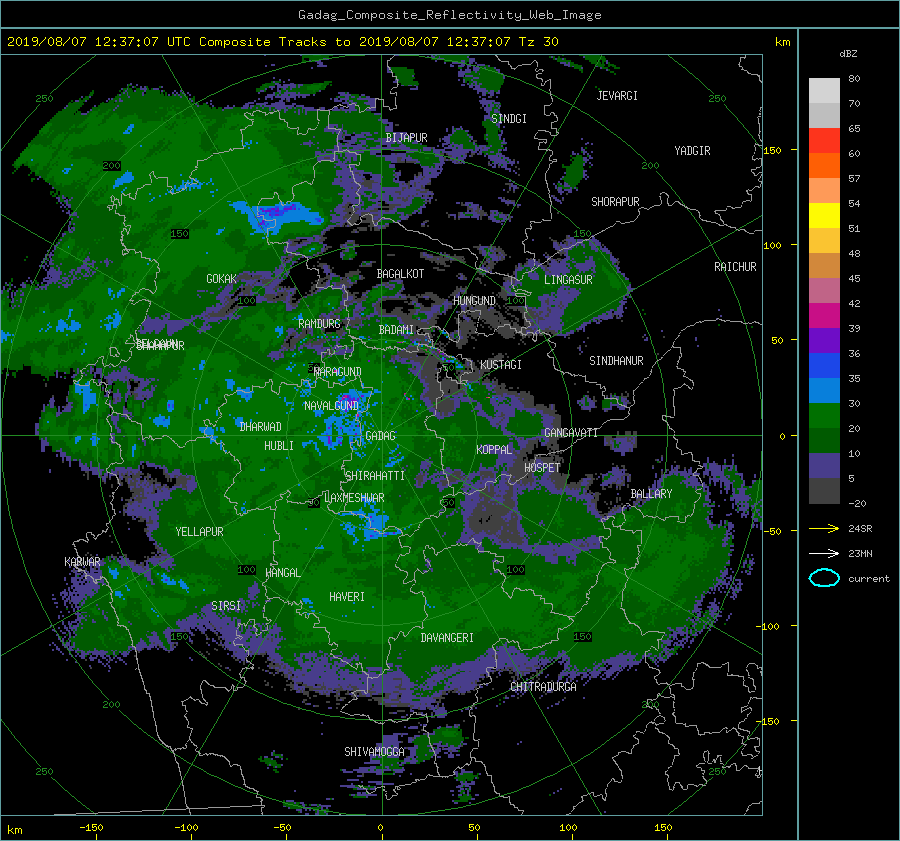This screenshot has height=841, width=900.
Task: Click the LINGASUR city label
Action: tap(568, 280)
